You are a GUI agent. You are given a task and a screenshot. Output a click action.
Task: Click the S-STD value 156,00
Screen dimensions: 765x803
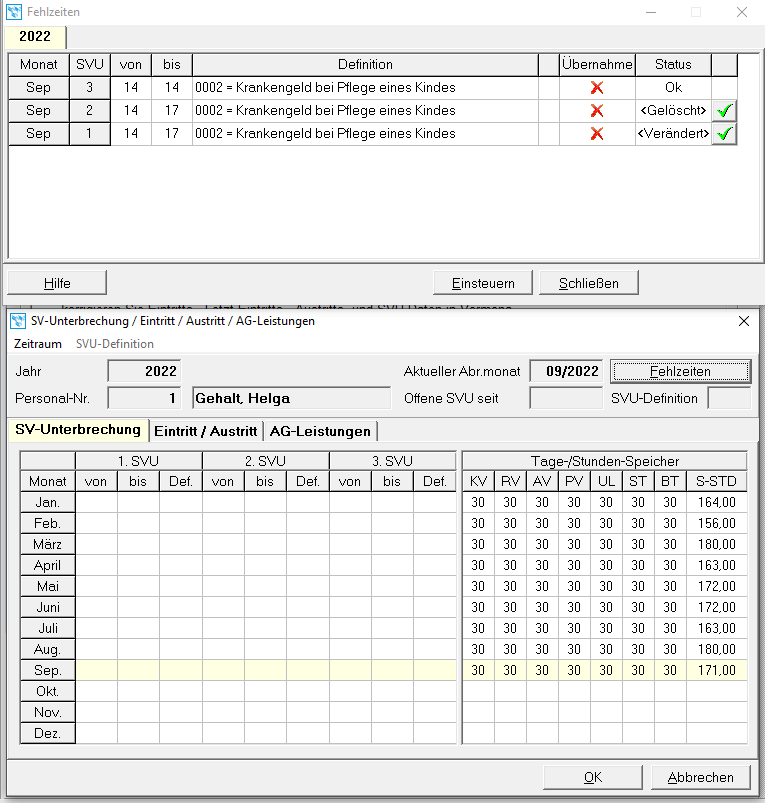[716, 523]
